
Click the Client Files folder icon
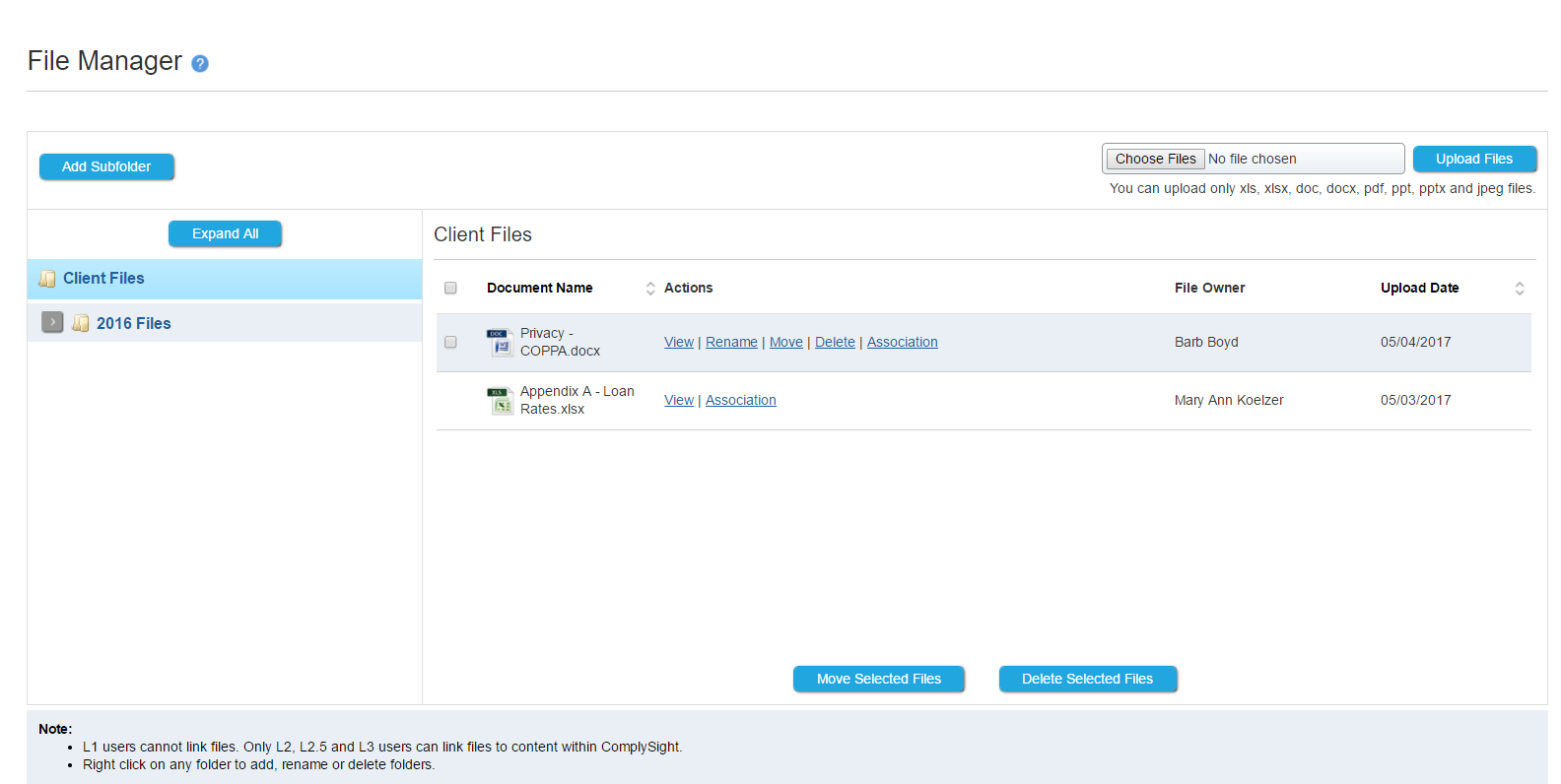[47, 279]
